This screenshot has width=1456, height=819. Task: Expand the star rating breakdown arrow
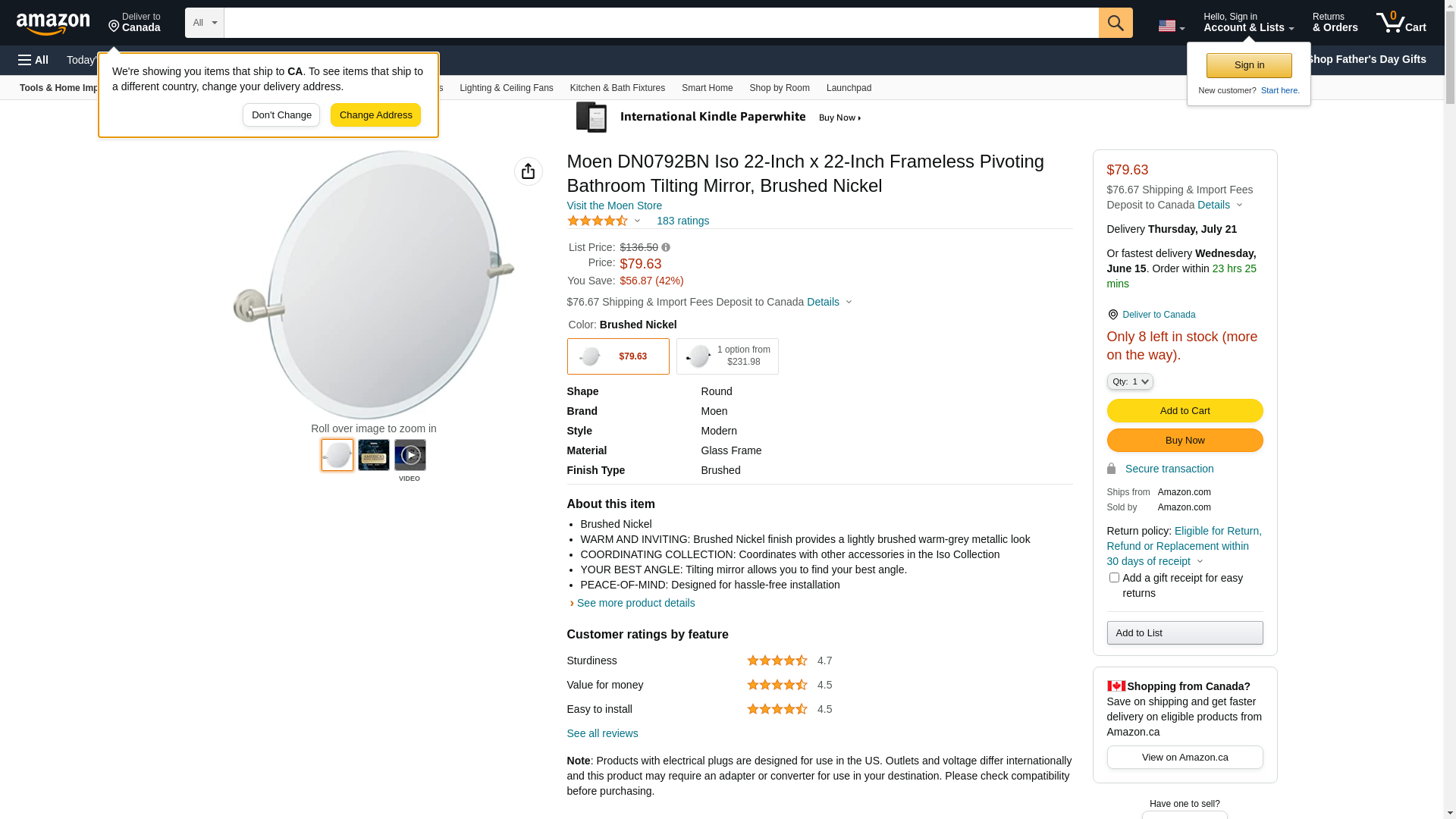click(637, 221)
